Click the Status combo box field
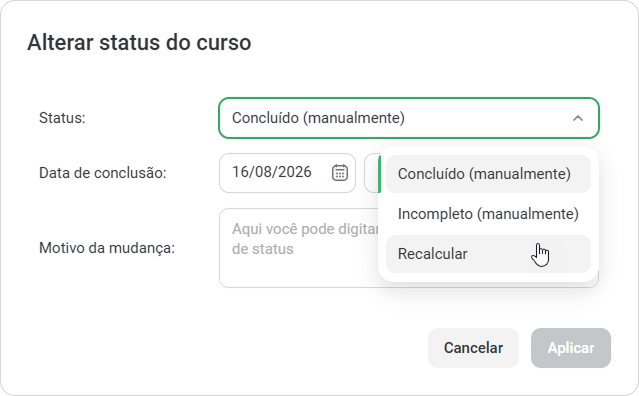The width and height of the screenshot is (639, 396). 409,118
